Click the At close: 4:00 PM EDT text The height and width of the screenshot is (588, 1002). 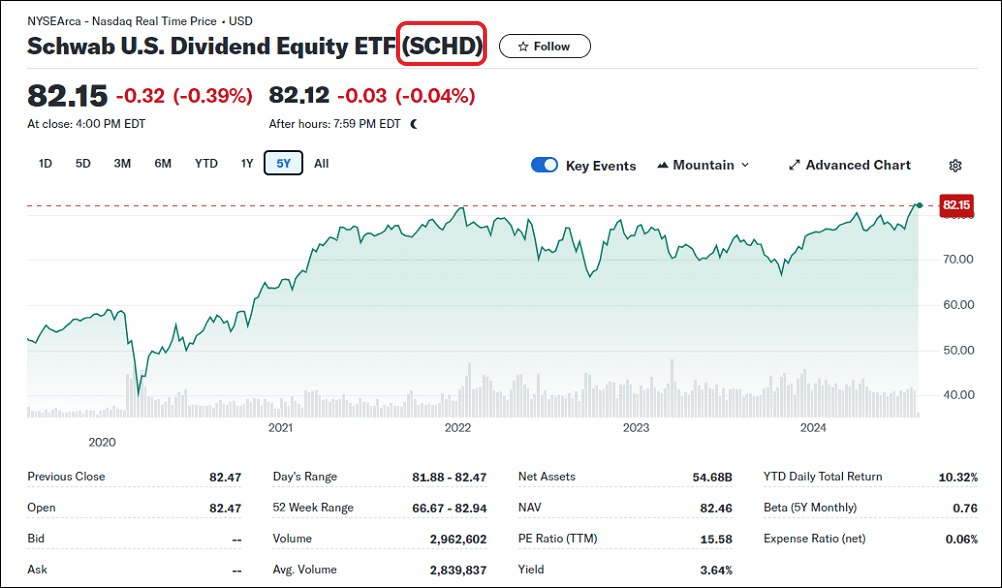coord(86,124)
